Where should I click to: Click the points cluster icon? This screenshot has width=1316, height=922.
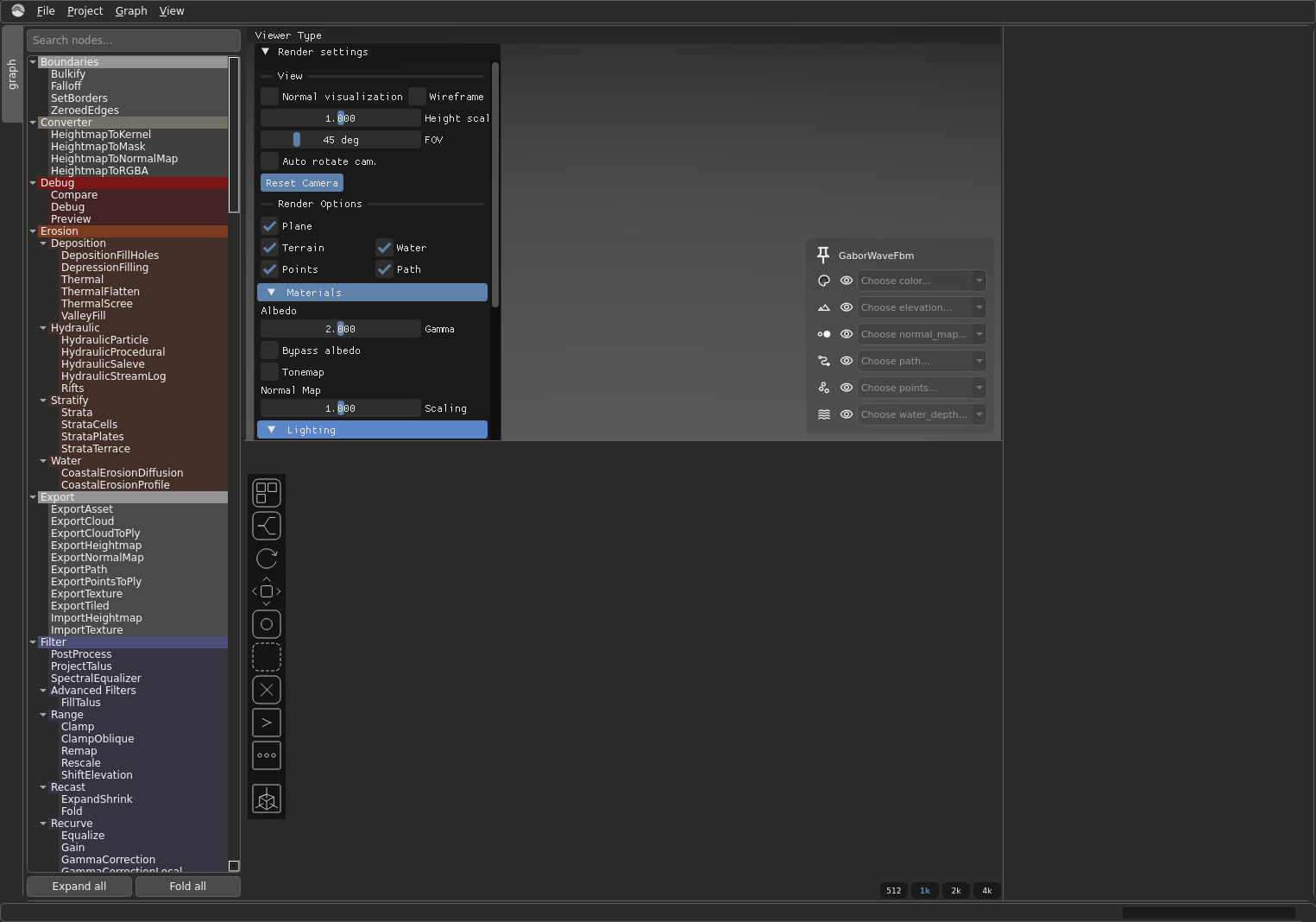click(824, 388)
